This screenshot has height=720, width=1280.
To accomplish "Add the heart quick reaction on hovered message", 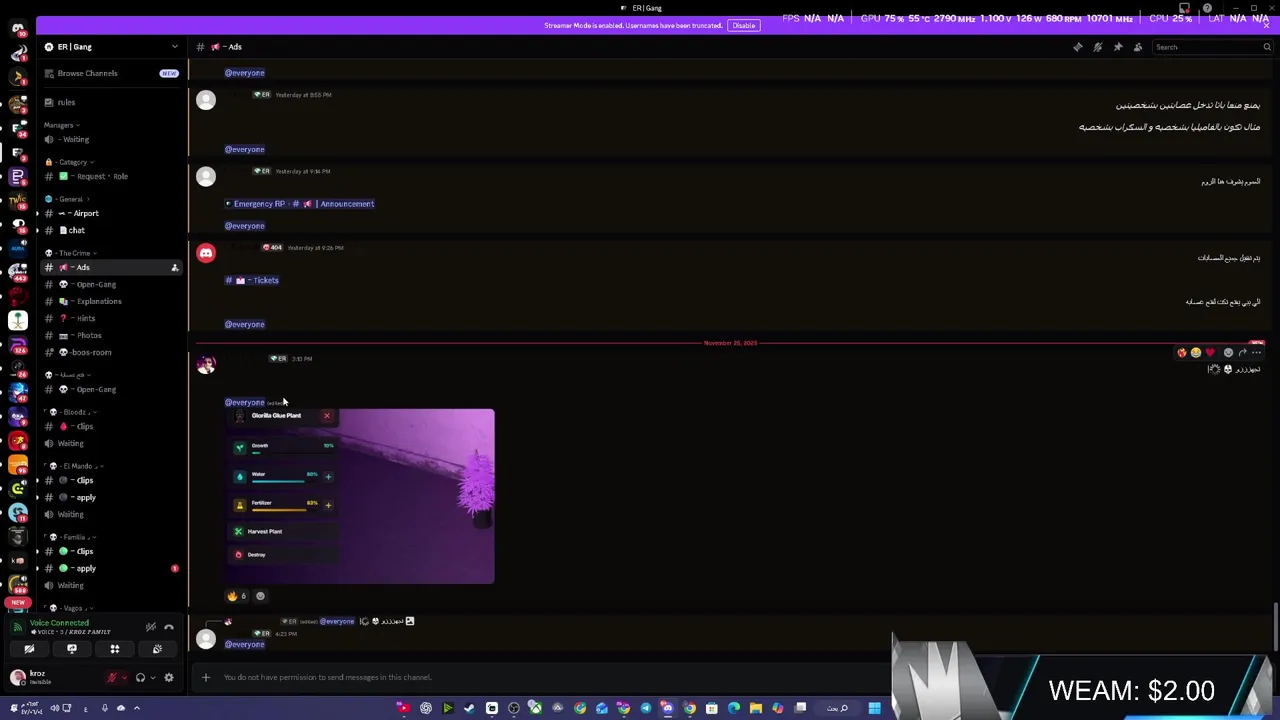I will [1209, 352].
